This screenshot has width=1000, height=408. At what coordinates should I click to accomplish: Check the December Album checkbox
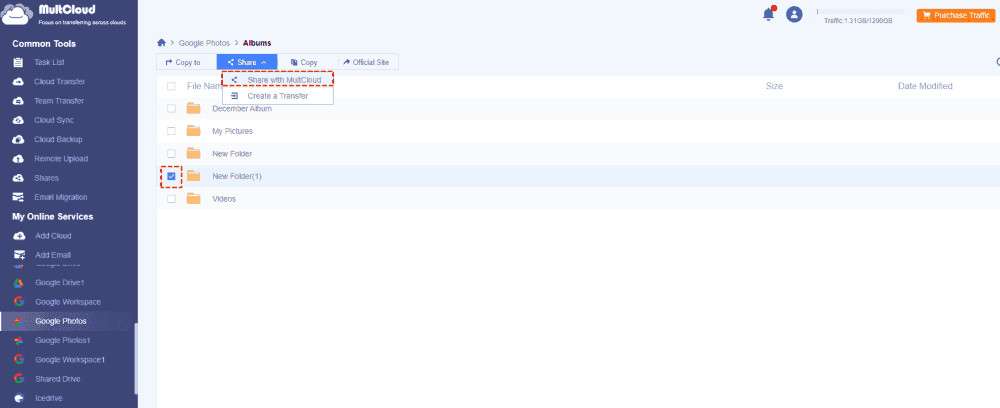tap(171, 108)
